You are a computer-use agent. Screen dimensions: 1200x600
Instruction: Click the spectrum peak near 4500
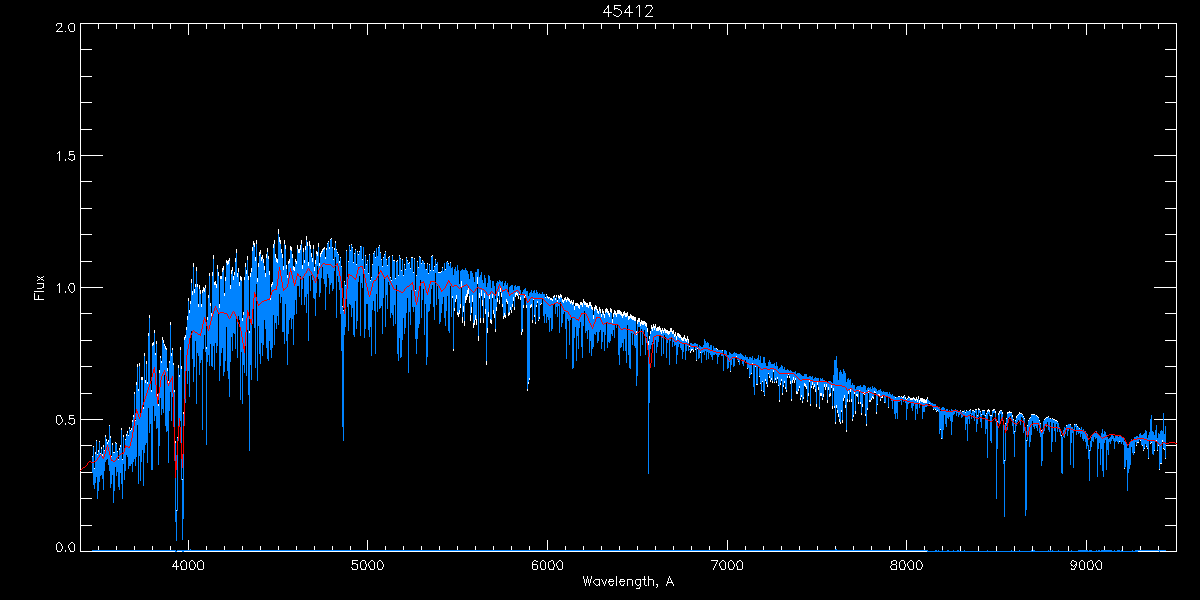[278, 235]
